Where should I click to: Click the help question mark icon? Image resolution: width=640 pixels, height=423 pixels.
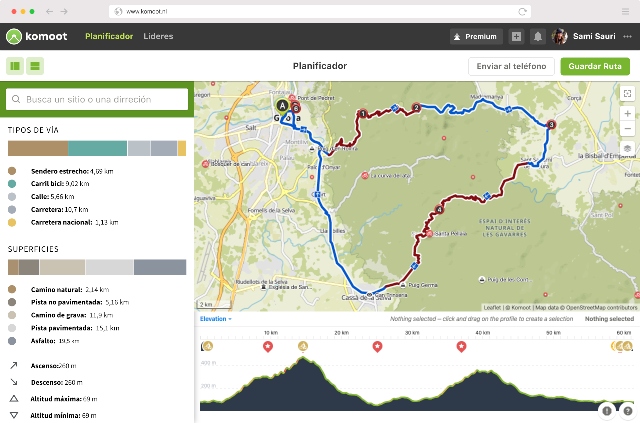(x=627, y=410)
